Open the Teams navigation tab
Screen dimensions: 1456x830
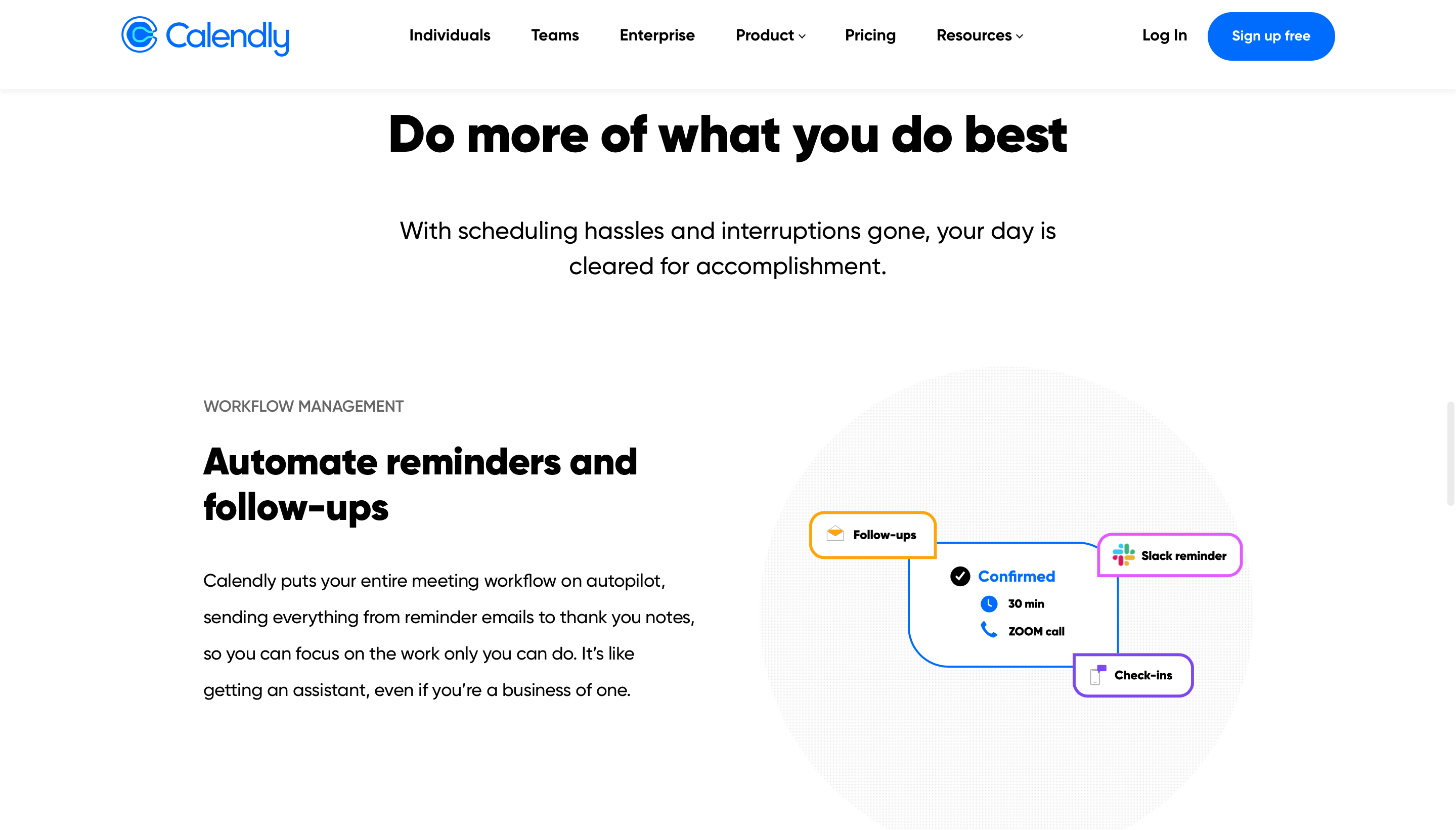555,36
